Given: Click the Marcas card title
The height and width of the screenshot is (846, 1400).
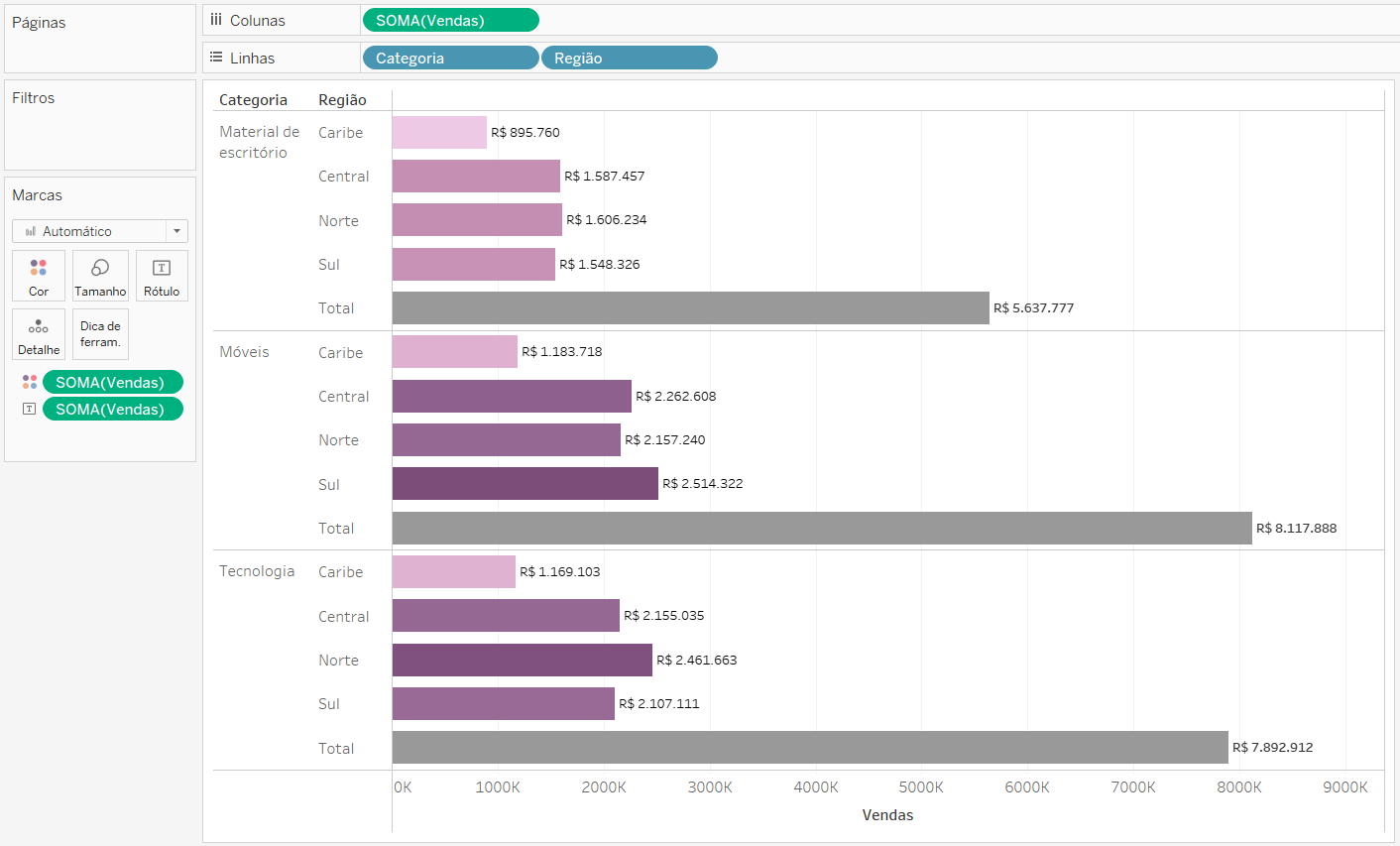Looking at the screenshot, I should (37, 195).
